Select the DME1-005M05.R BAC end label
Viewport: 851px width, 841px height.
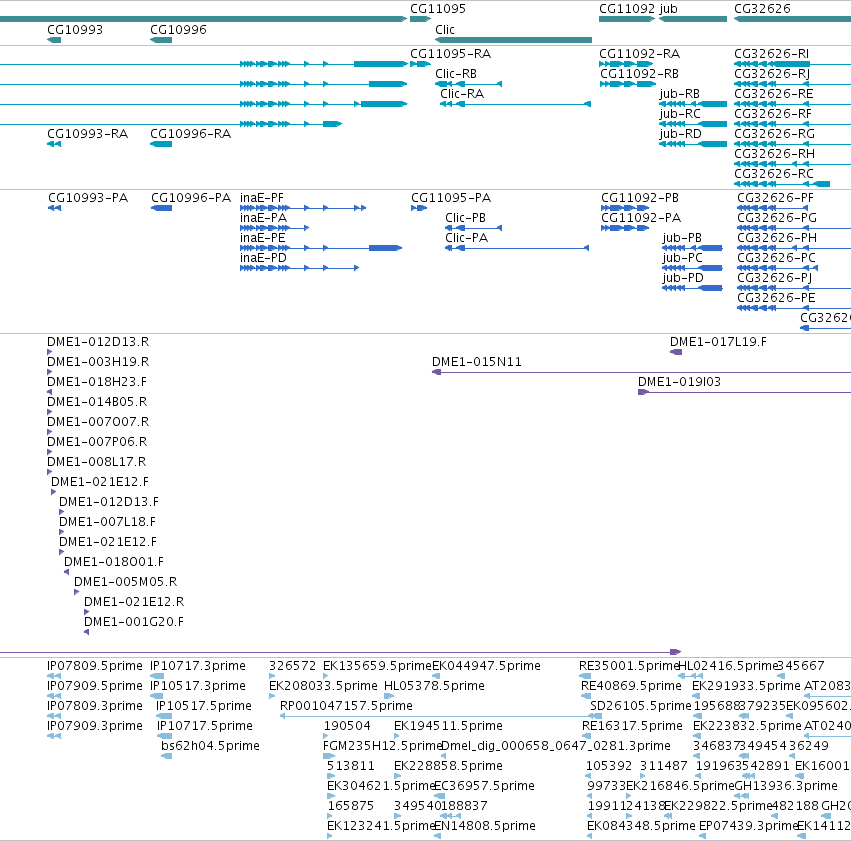[125, 582]
